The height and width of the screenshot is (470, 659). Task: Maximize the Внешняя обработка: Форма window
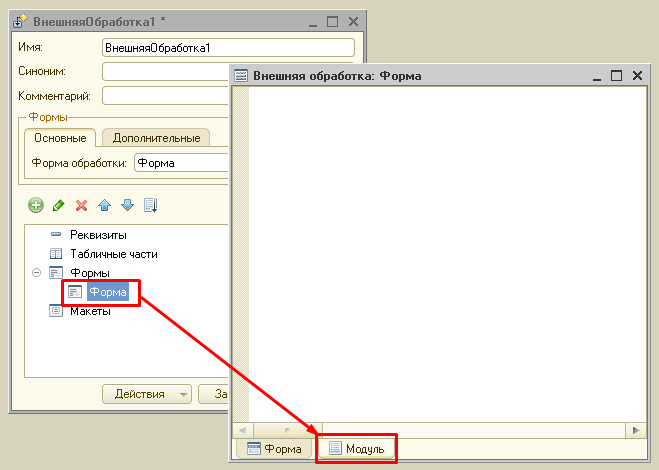click(x=616, y=76)
